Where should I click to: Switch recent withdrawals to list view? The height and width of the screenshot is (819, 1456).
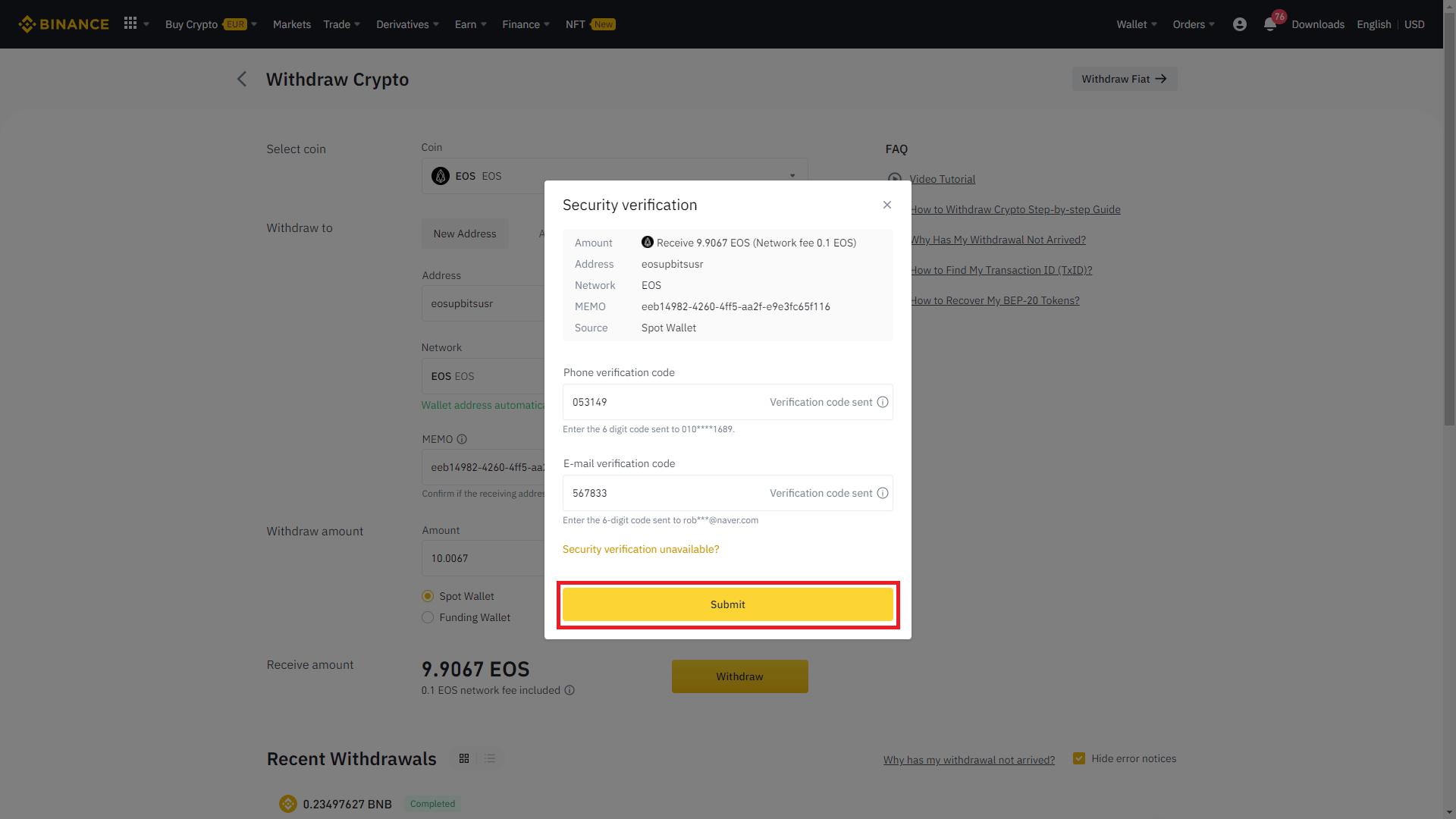(490, 758)
